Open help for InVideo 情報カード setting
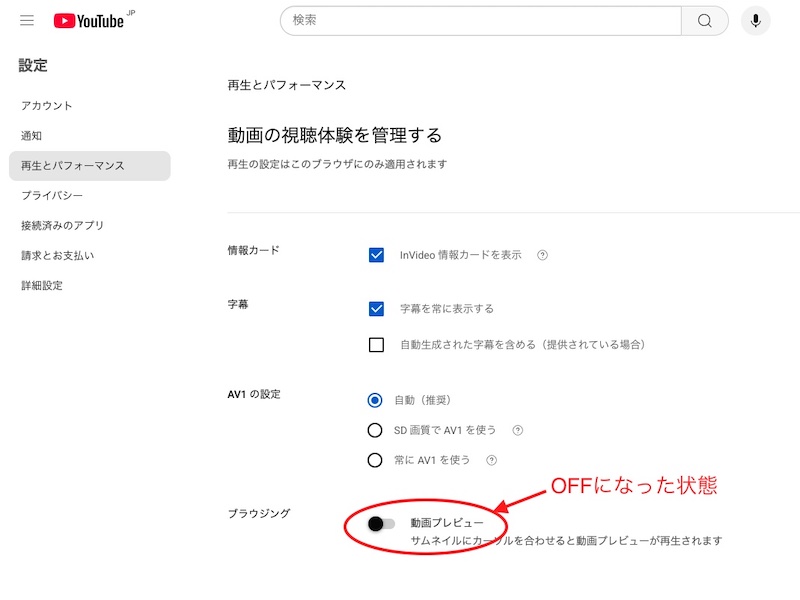800x600 pixels. point(542,254)
